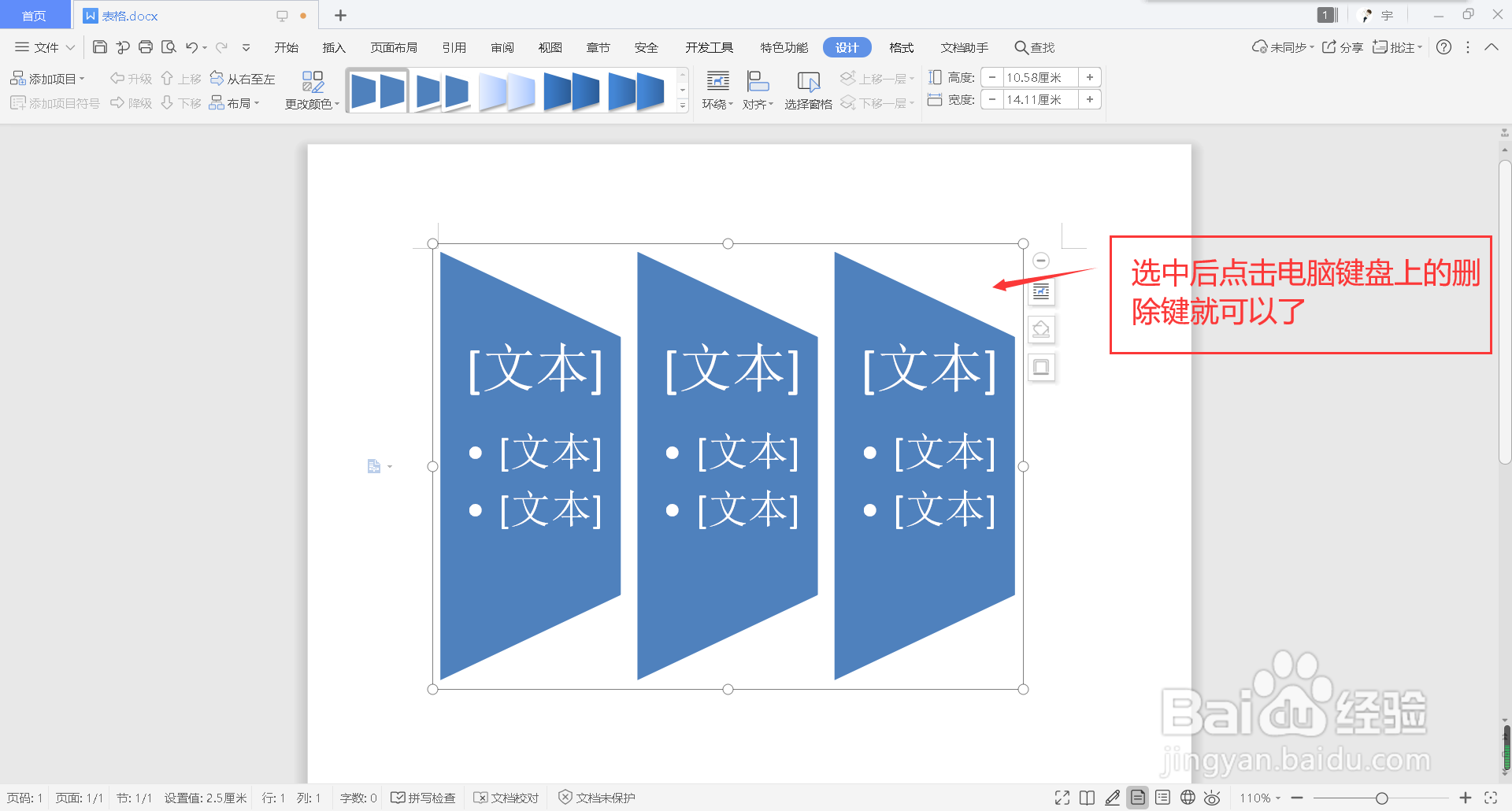The height and width of the screenshot is (811, 1512).
Task: Switch to 页面布局 page layout tab
Action: coord(394,47)
